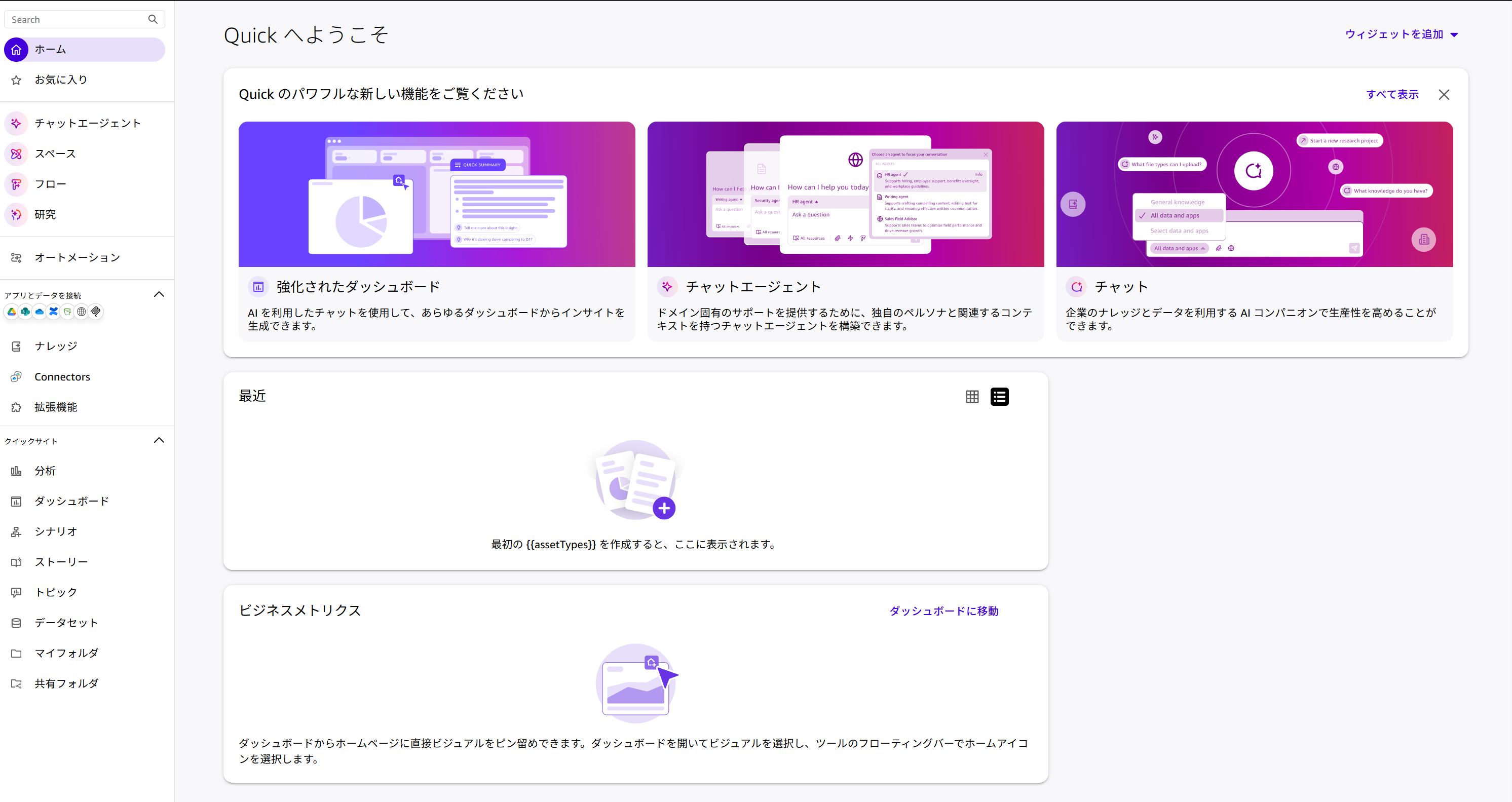Screen dimensions: 1512x802
Task: Click the Confluence connector icon
Action: [x=53, y=312]
